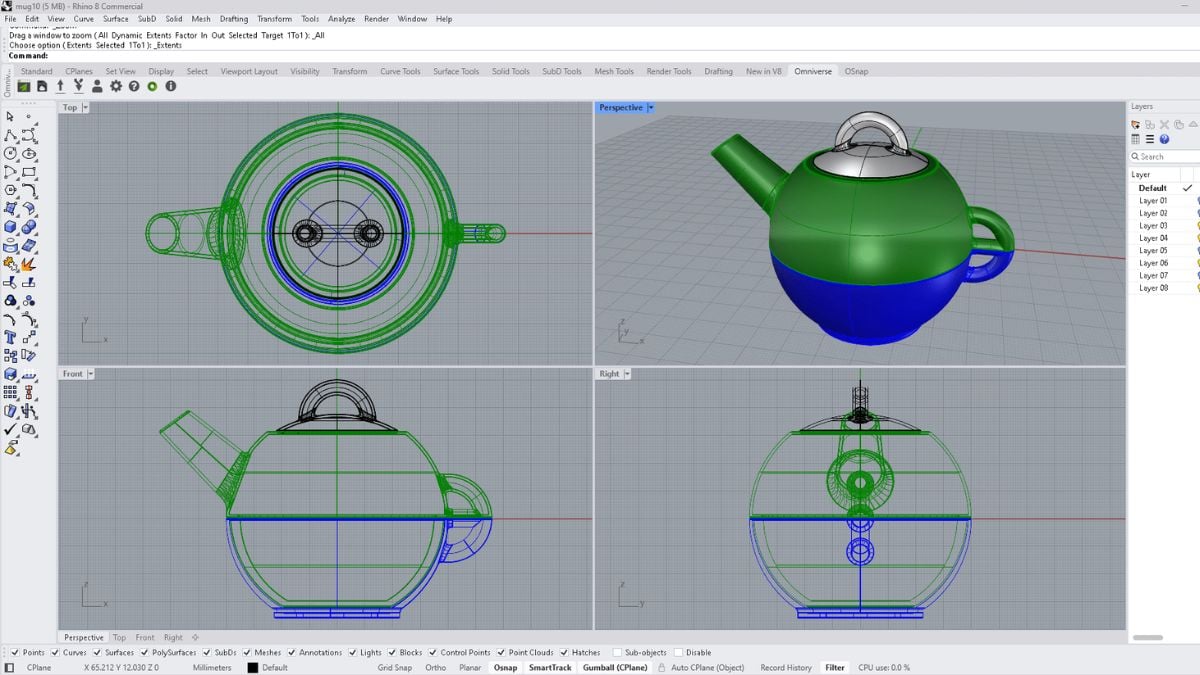Open the Front viewport dropdown arrow
1200x675 pixels.
click(90, 374)
